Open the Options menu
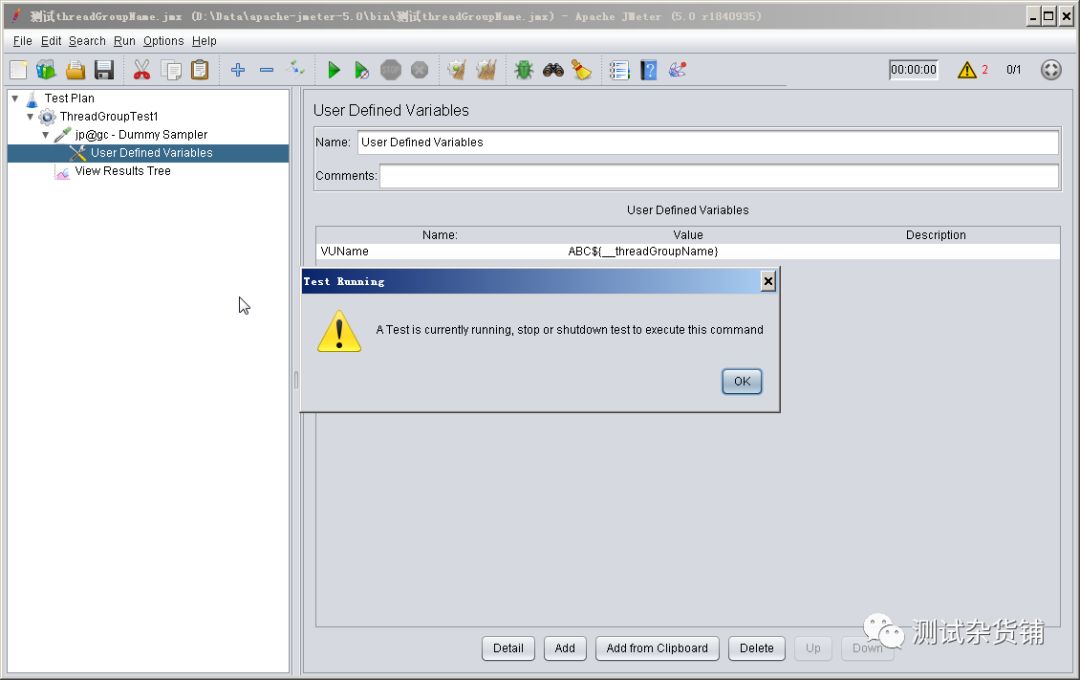Image resolution: width=1080 pixels, height=680 pixels. coord(163,41)
